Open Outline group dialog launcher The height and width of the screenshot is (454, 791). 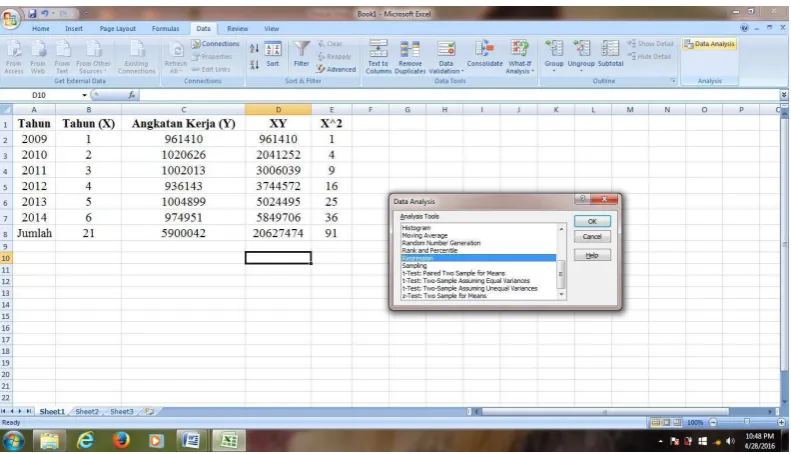(673, 81)
